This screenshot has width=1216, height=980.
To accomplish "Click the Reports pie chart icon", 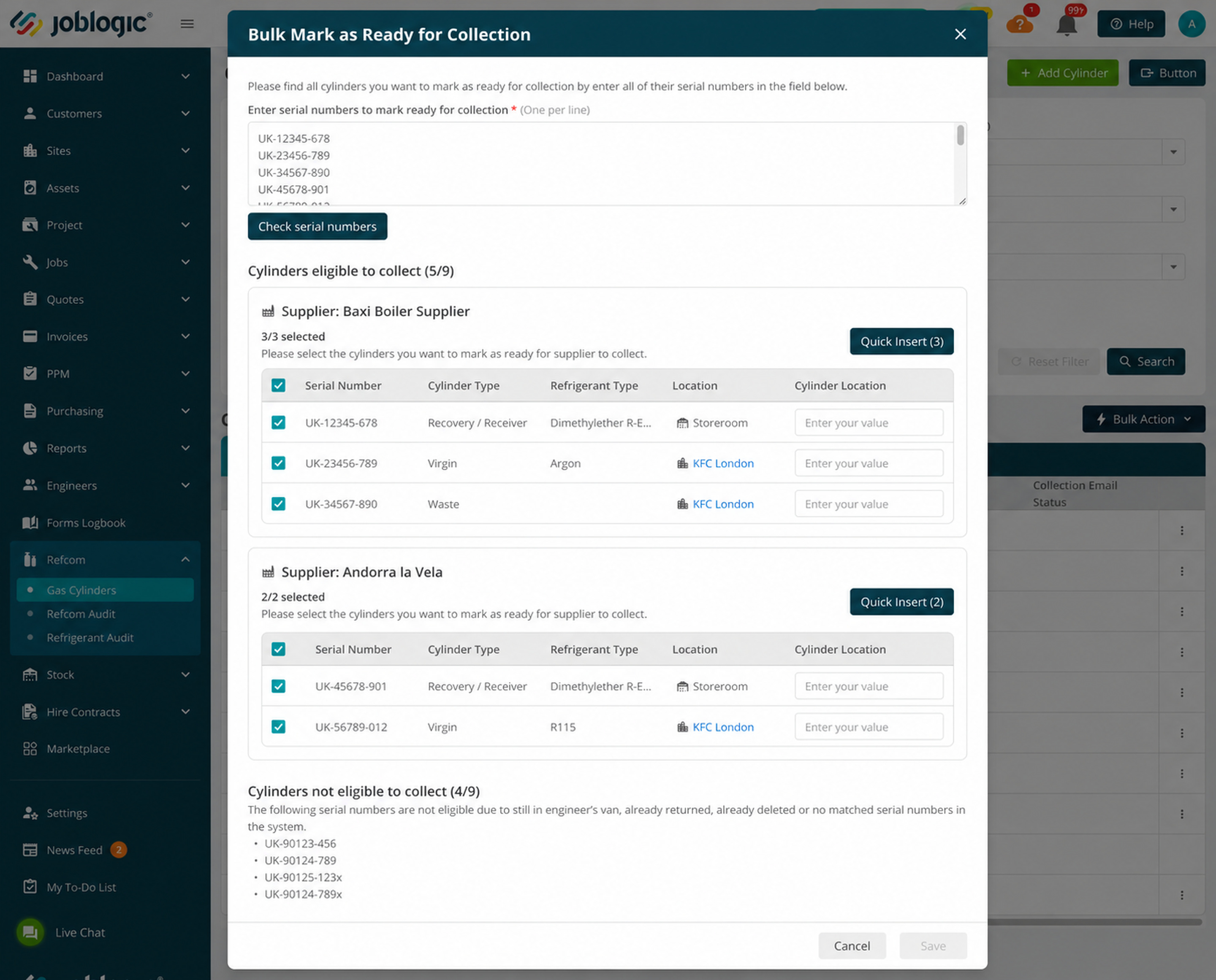I will click(x=30, y=448).
